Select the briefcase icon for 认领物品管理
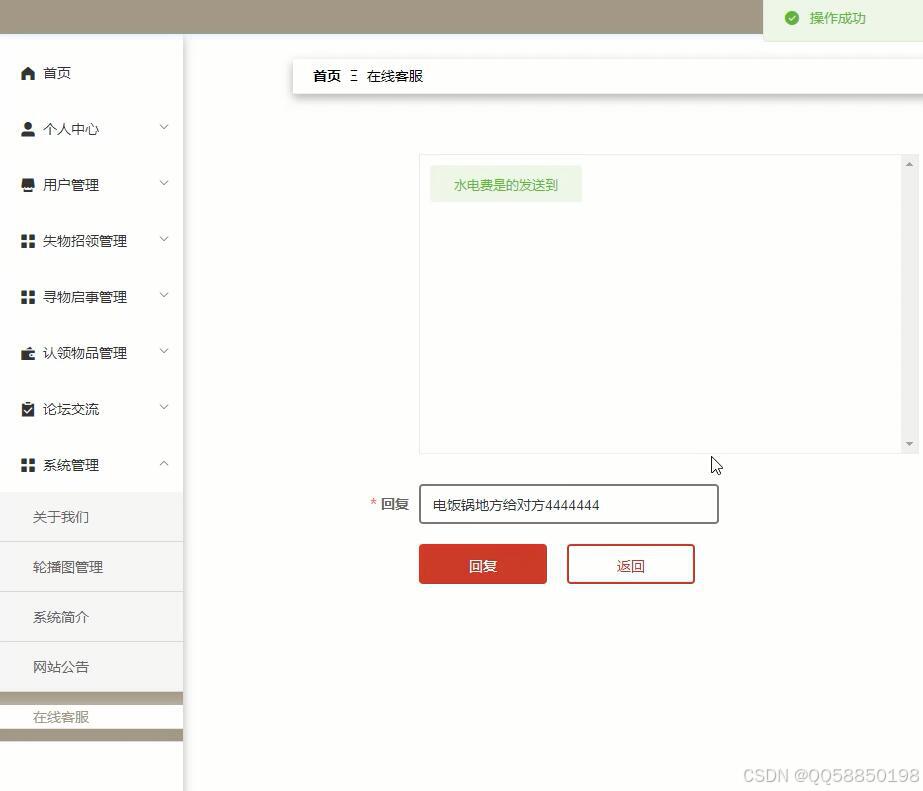This screenshot has width=923, height=791. [x=27, y=352]
